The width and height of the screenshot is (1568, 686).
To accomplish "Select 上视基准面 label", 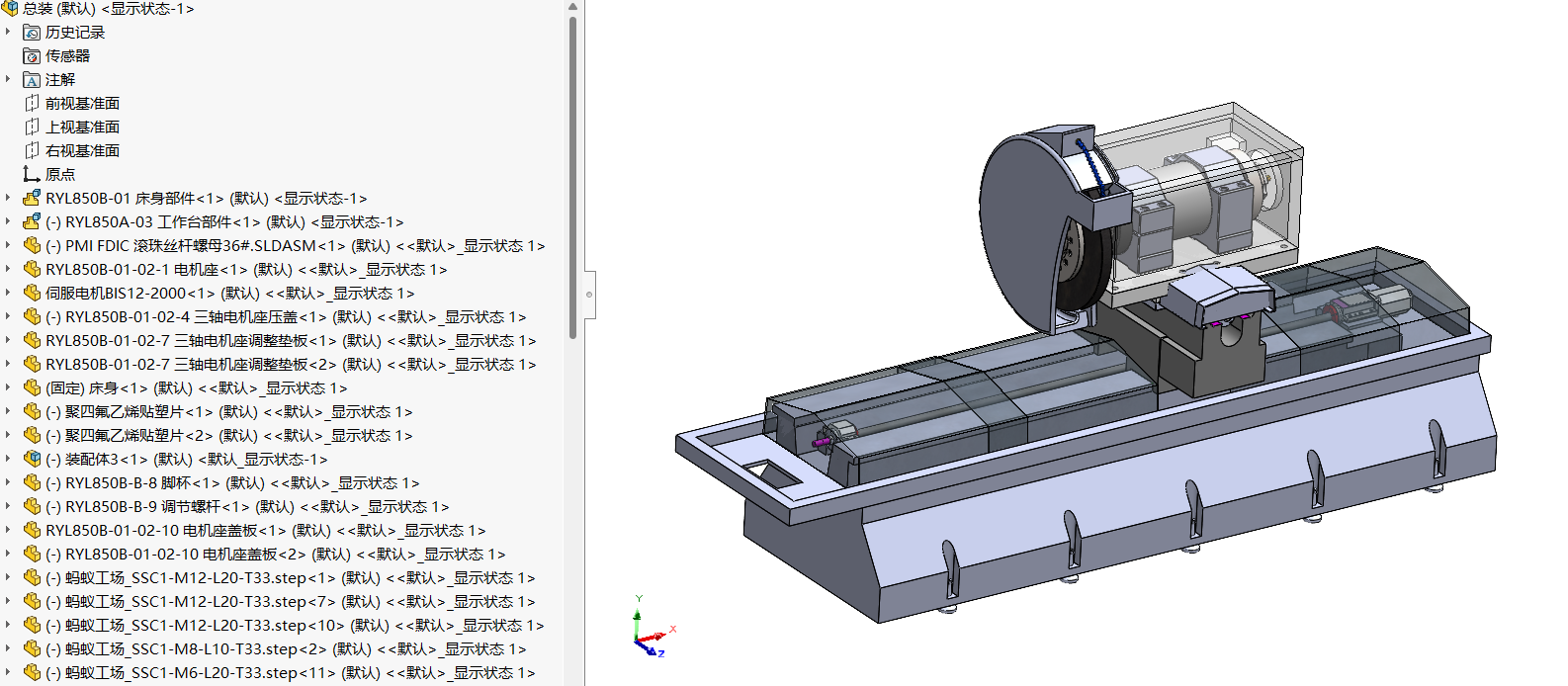I will click(82, 128).
